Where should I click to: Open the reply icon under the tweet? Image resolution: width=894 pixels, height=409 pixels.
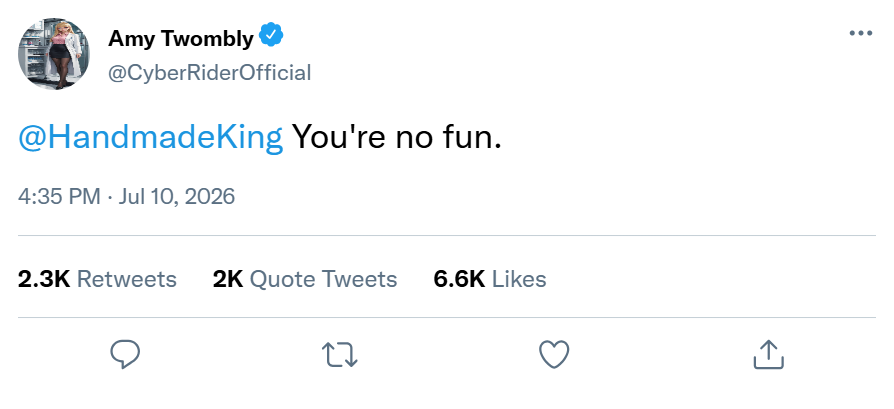point(125,355)
